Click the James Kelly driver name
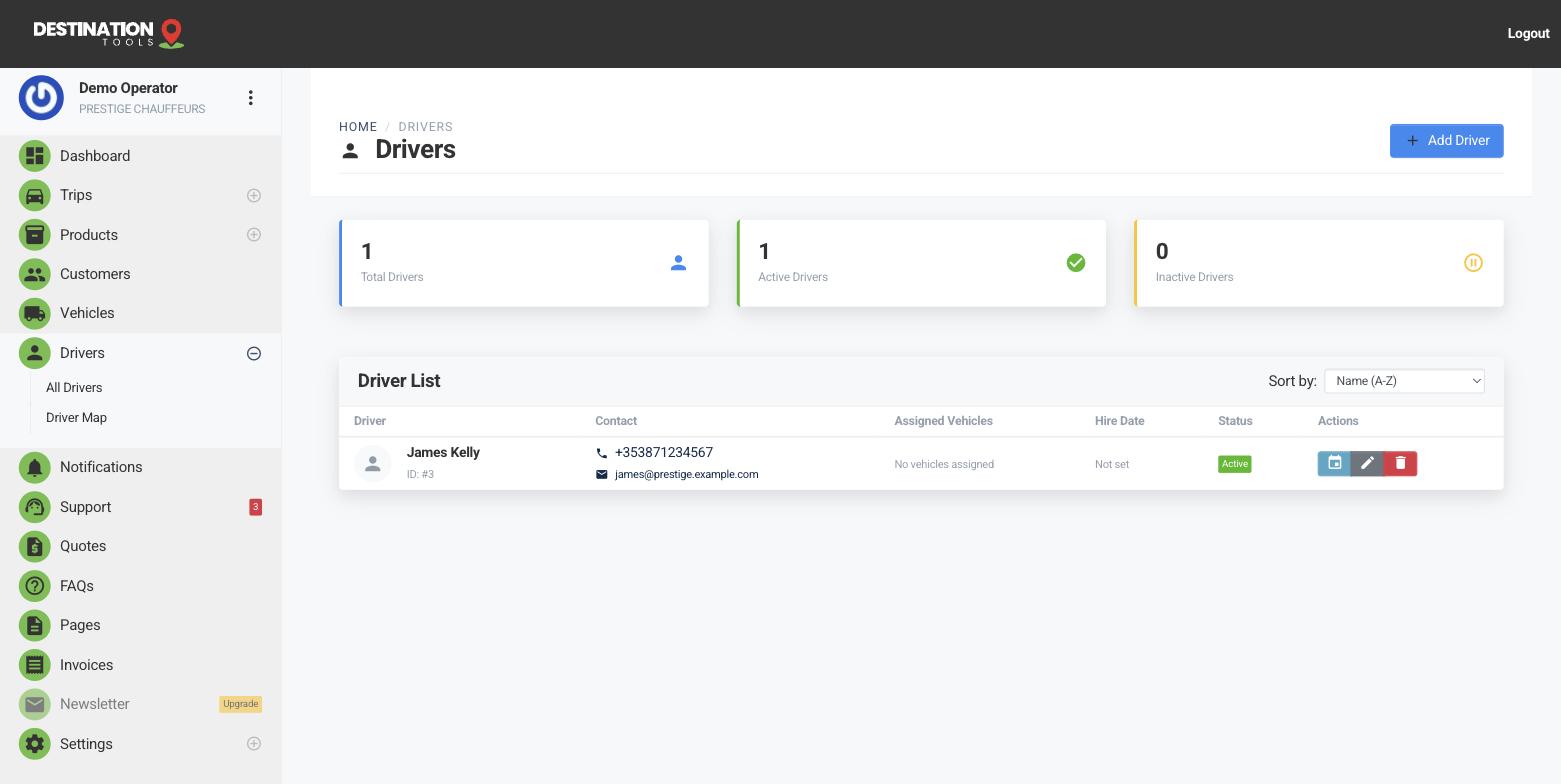Viewport: 1561px width, 784px height. (443, 453)
